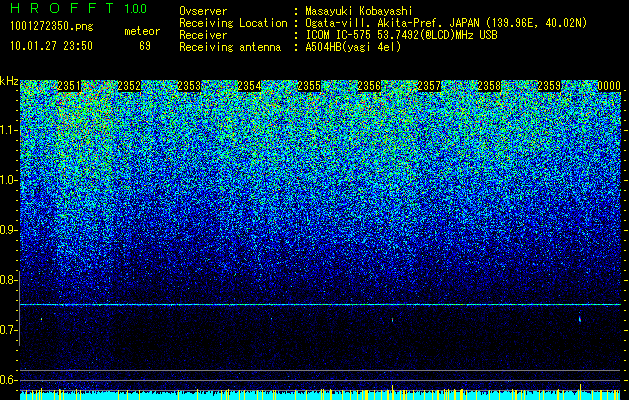Viewport: 629px width, 400px height.
Task: Click the 2357 time marker
Action: click(x=429, y=86)
